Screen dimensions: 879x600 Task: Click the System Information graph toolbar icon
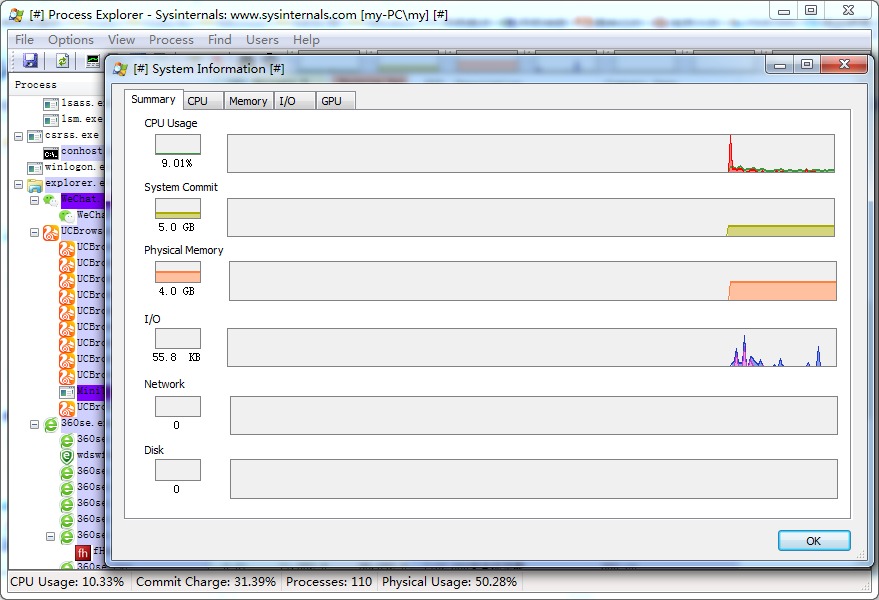point(93,61)
